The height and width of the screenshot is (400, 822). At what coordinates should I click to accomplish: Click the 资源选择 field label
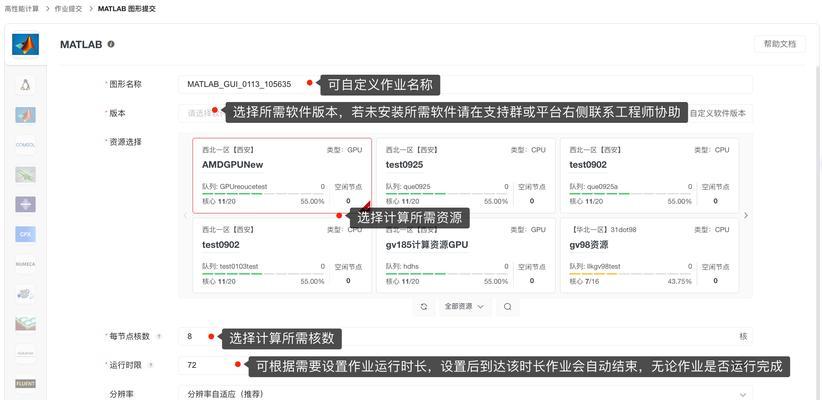[x=125, y=142]
